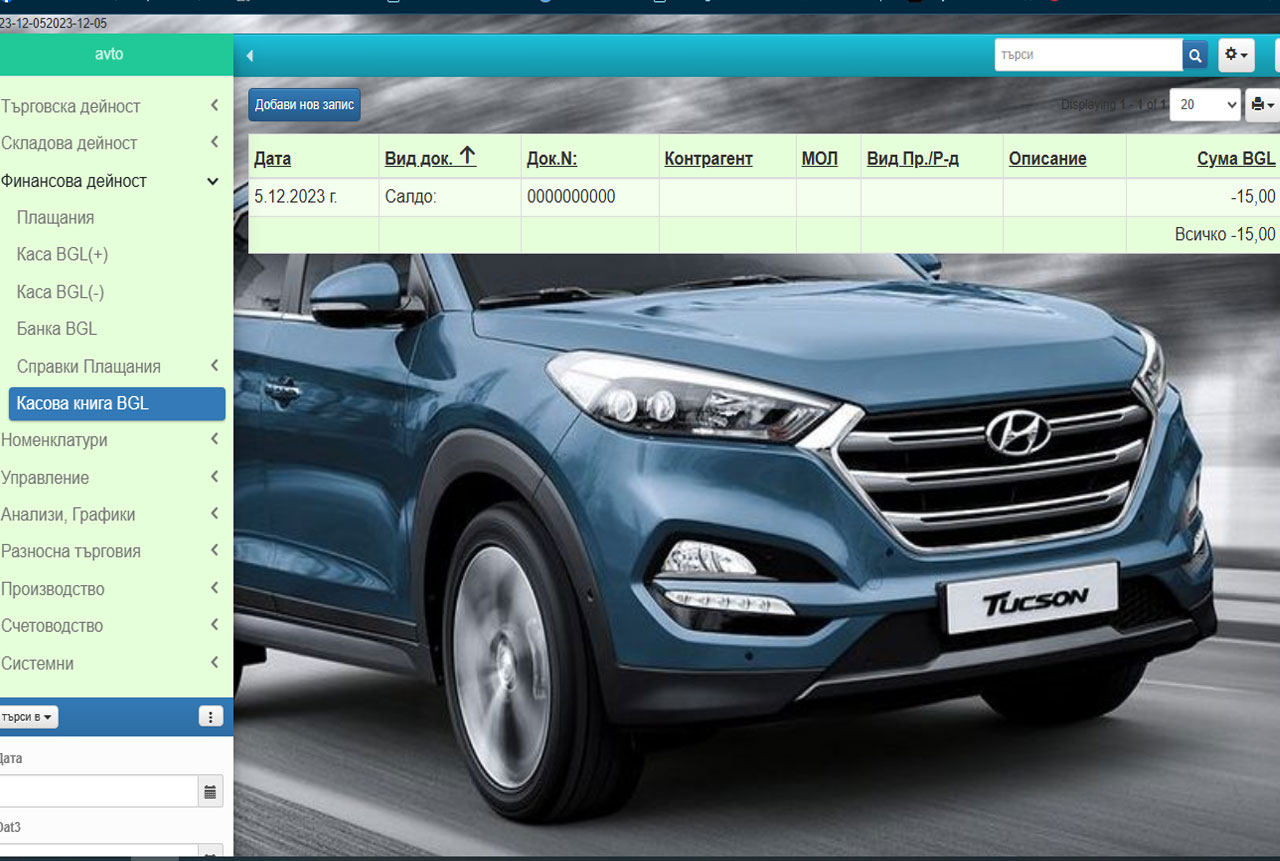
Task: Click the three-dot options button in search panel
Action: pyautogui.click(x=211, y=716)
